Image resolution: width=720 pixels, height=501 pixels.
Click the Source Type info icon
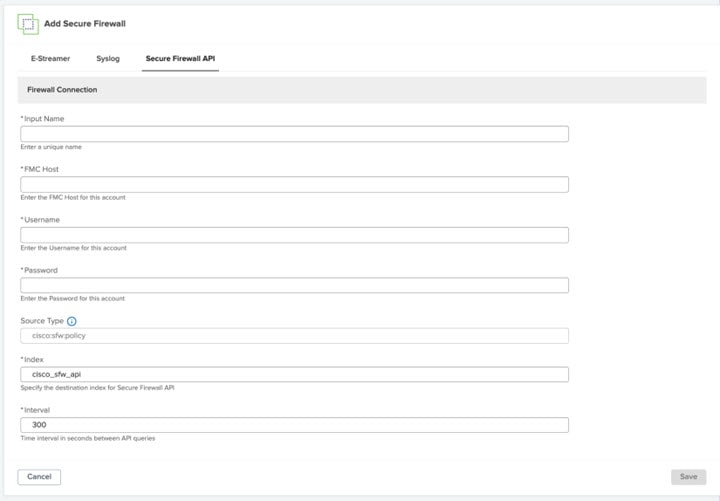(x=72, y=321)
